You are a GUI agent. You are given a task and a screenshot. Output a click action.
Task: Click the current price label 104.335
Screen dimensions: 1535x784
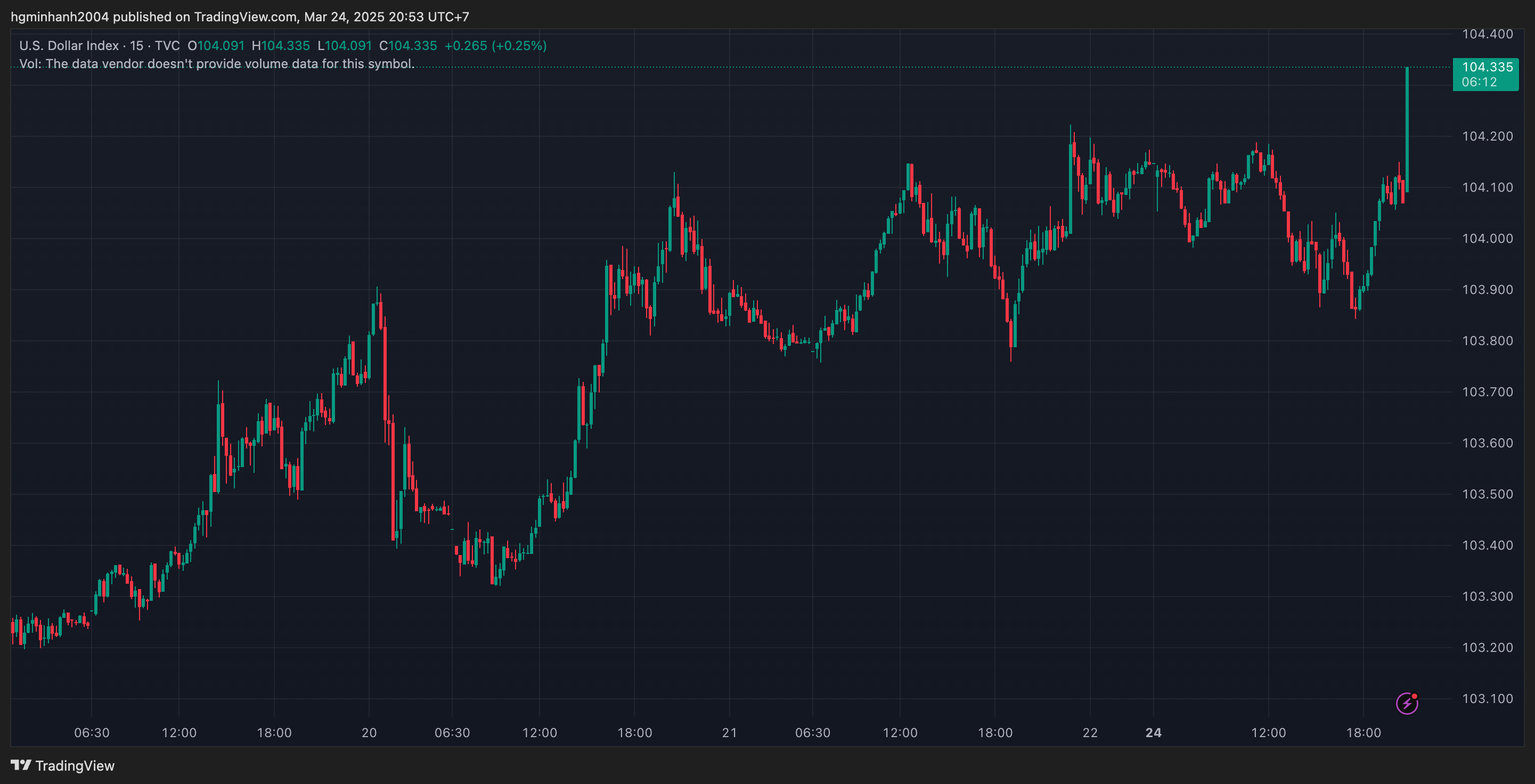pos(1487,67)
